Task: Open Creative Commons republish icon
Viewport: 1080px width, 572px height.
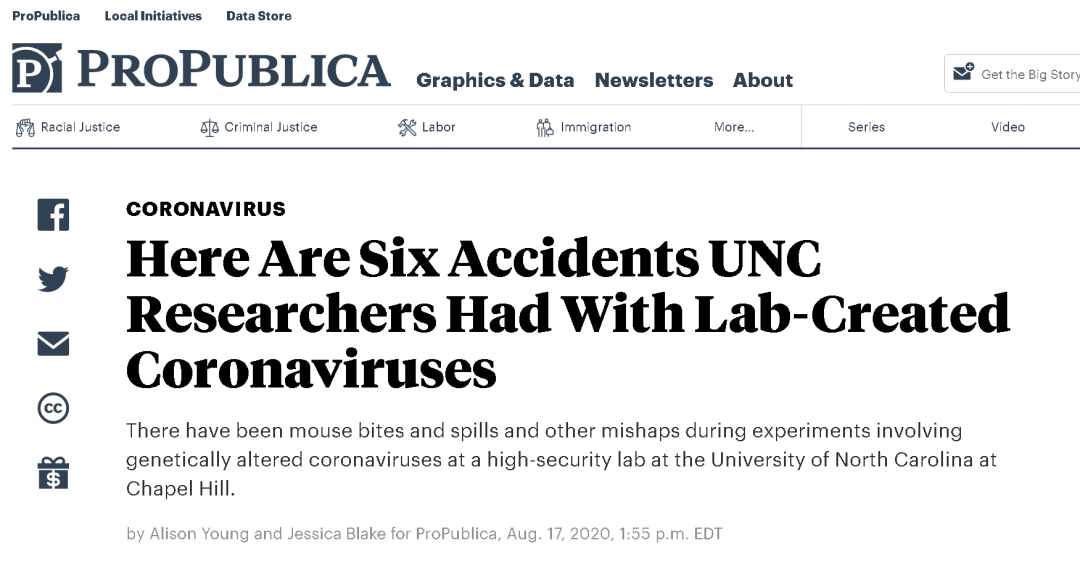Action: coord(53,408)
